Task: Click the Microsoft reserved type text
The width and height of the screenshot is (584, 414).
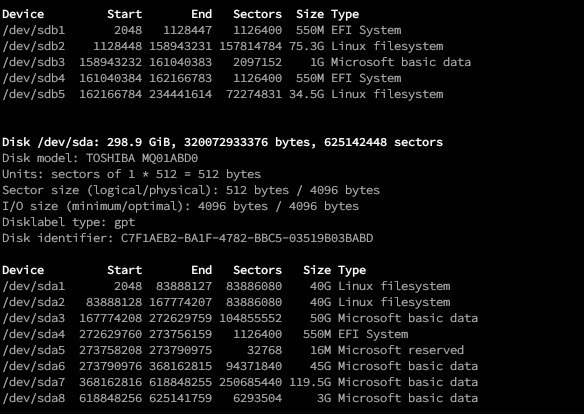Action: point(401,350)
